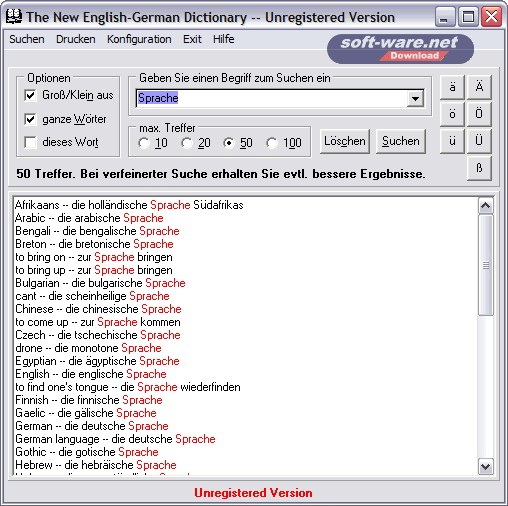Open the Drucken menu
This screenshot has height=506, width=508.
pos(76,39)
